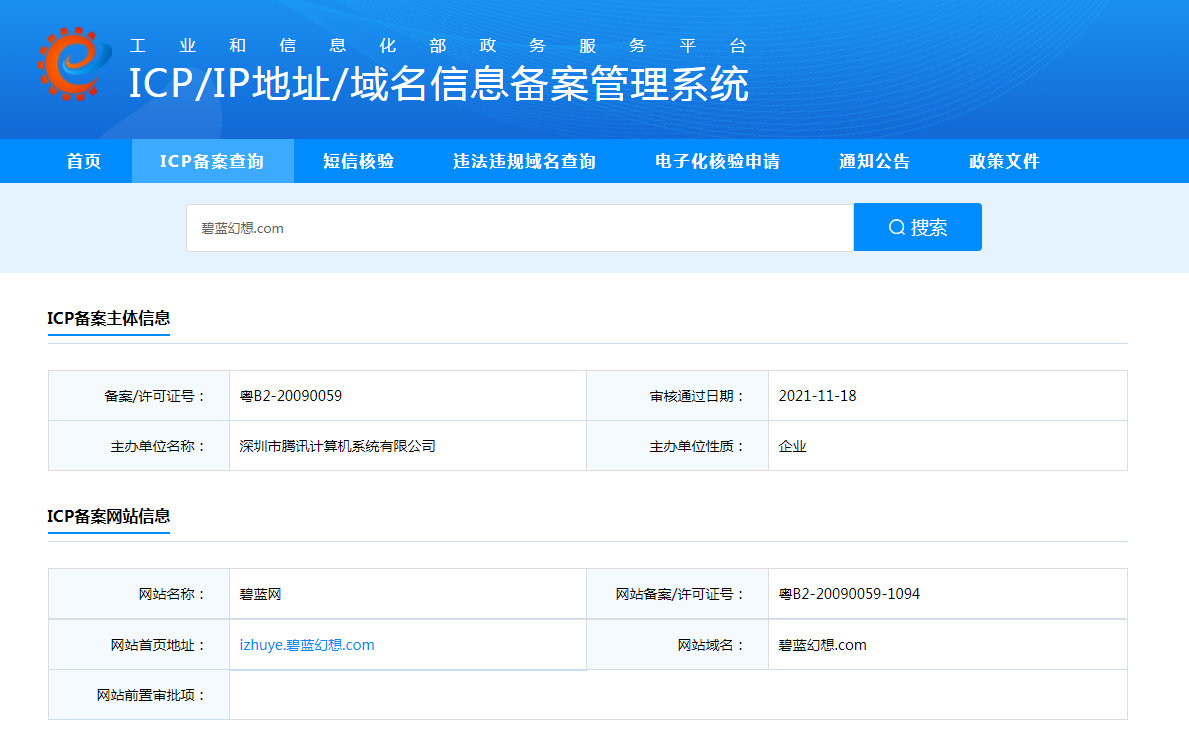1189x738 pixels.
Task: Open the 政策文件 policy documents
Action: point(1004,160)
